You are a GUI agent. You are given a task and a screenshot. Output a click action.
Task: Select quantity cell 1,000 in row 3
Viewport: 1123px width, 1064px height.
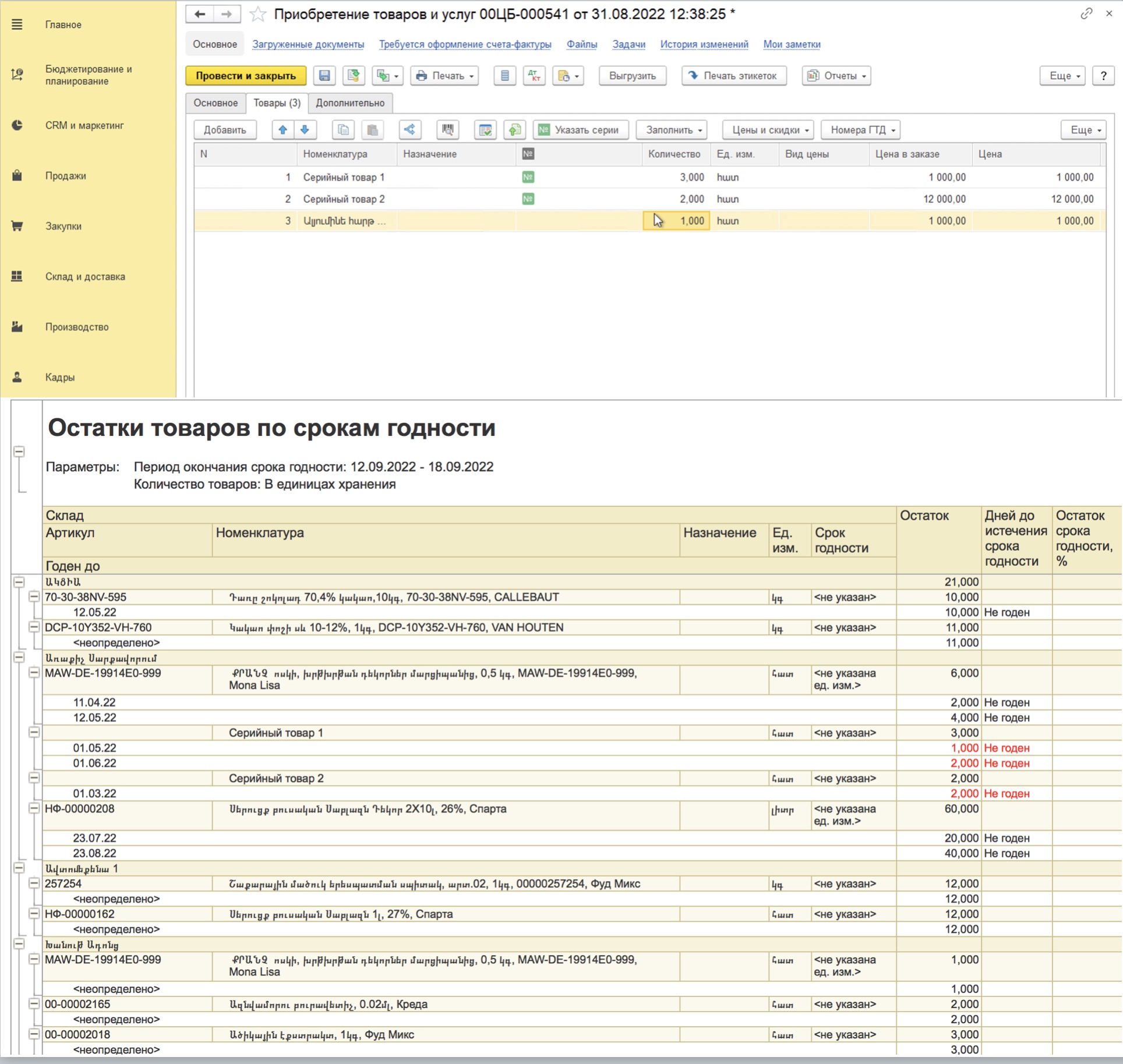676,221
